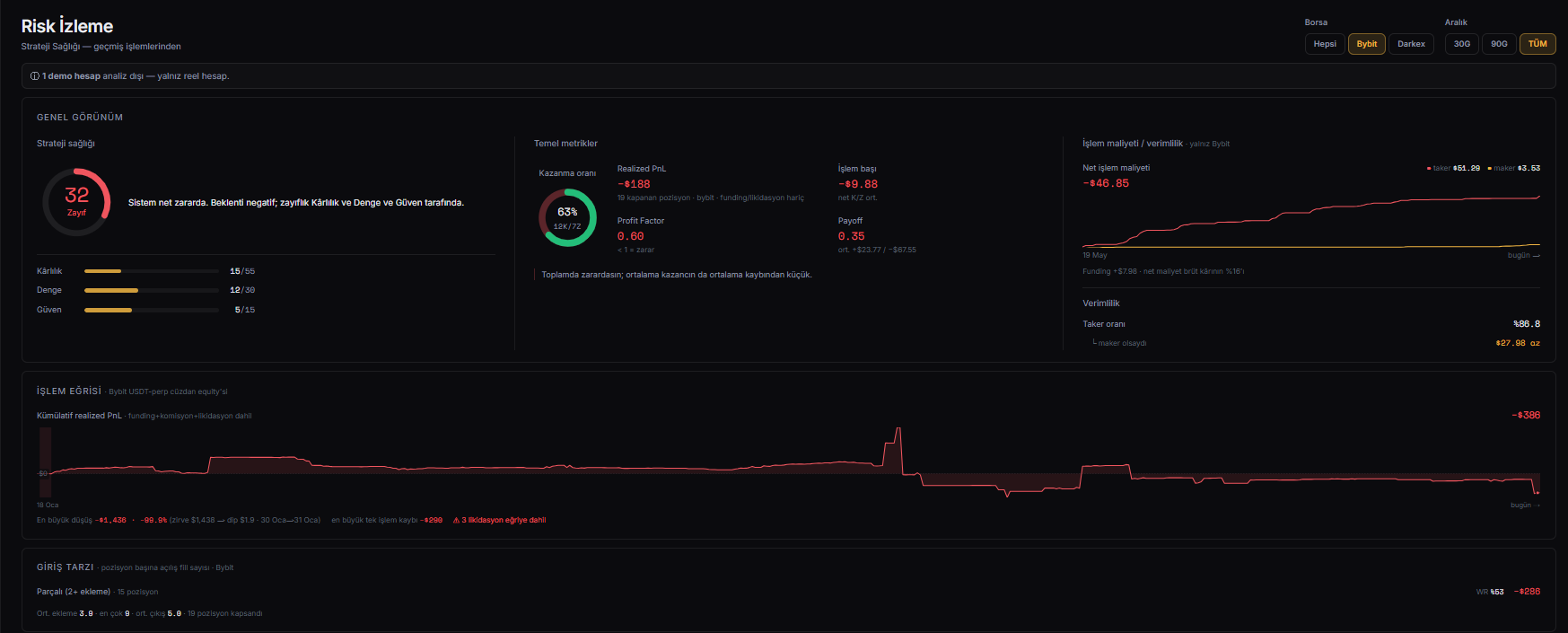The image size is (1568, 633).
Task: Click the Kârlılık score progress bar
Action: coord(152,271)
